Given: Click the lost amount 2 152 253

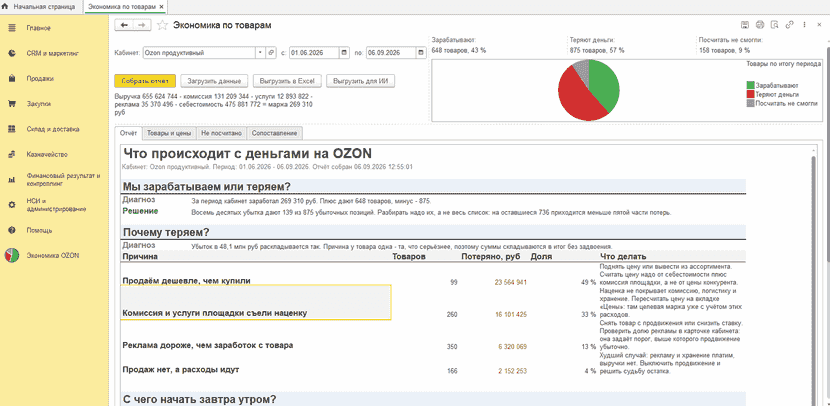Looking at the screenshot, I should 512,371.
